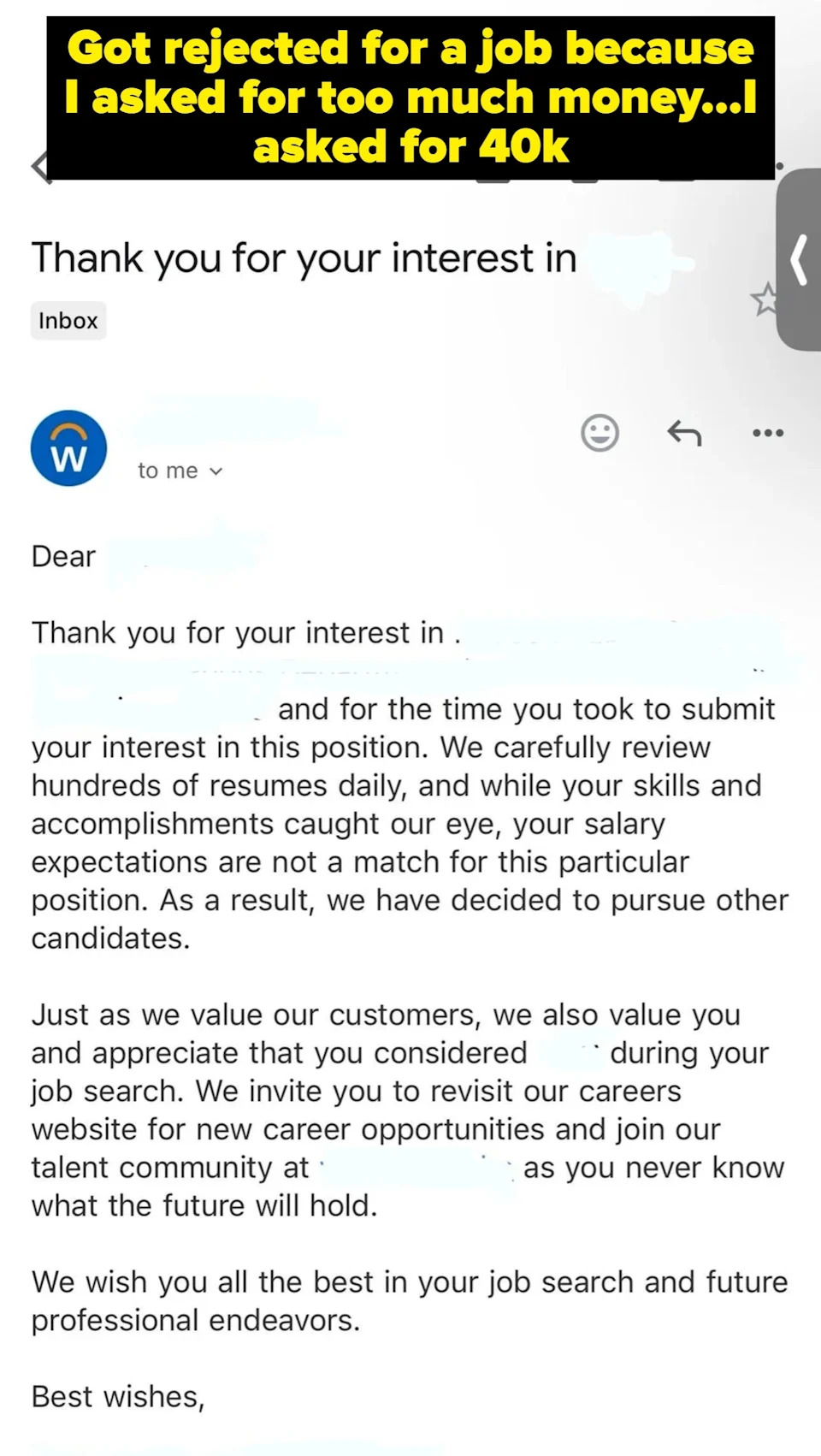Tap the "Just as we value our customers" paragraph
Viewport: 821px width, 1456px height.
402,1110
